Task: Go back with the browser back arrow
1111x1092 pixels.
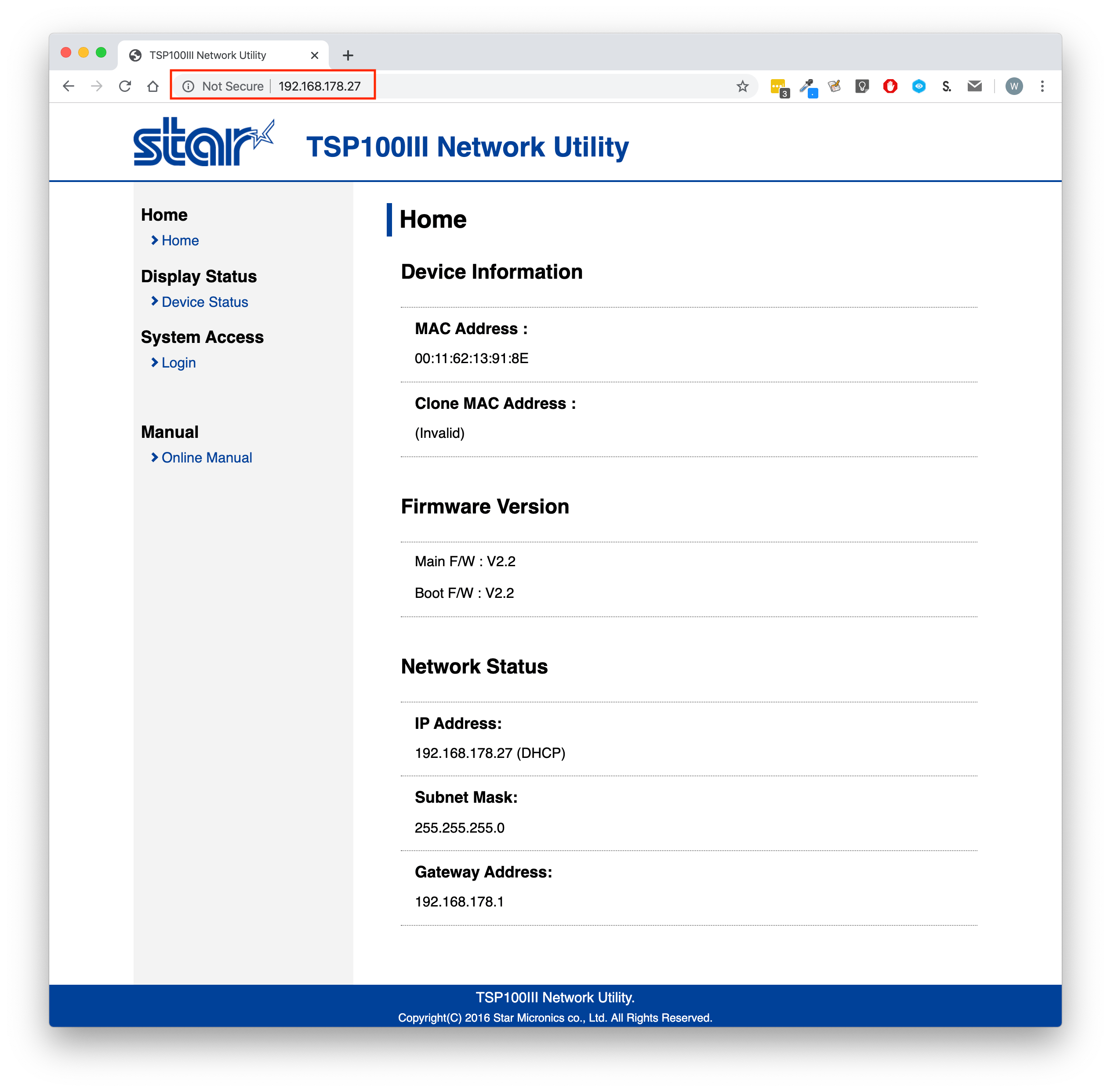Action: pos(68,86)
